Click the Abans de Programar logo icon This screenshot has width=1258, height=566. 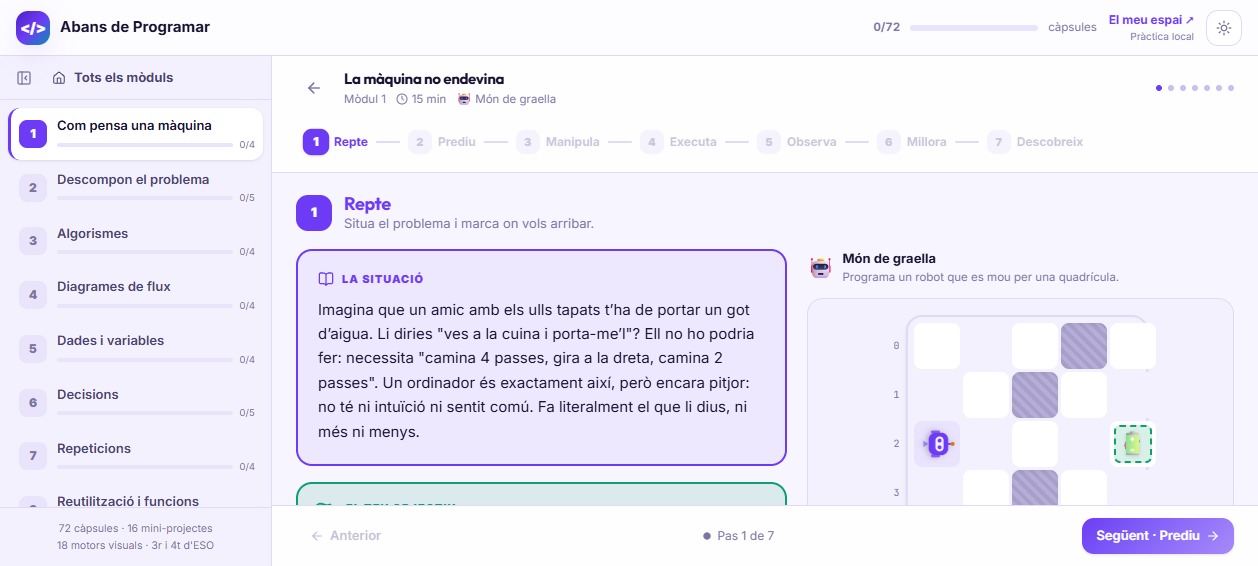tap(33, 28)
